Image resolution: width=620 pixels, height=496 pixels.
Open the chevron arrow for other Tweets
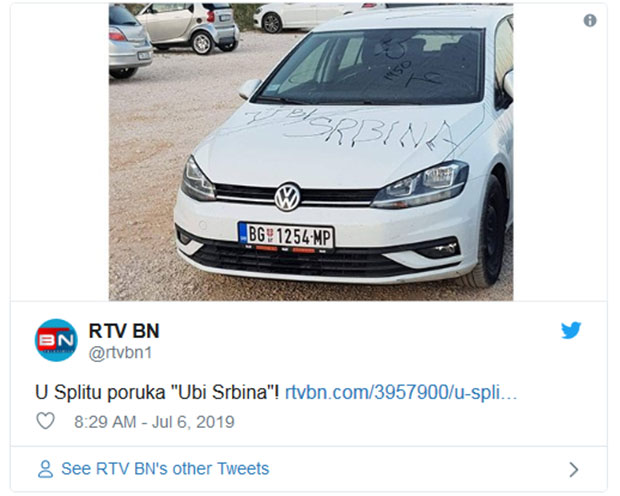click(x=574, y=469)
